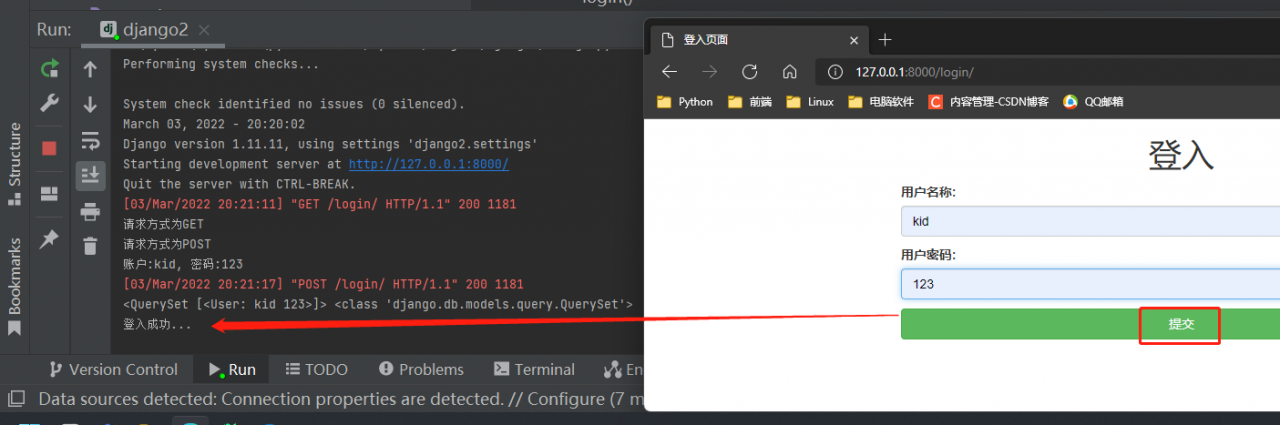Toggle soft-wrap in run console

(x=90, y=140)
